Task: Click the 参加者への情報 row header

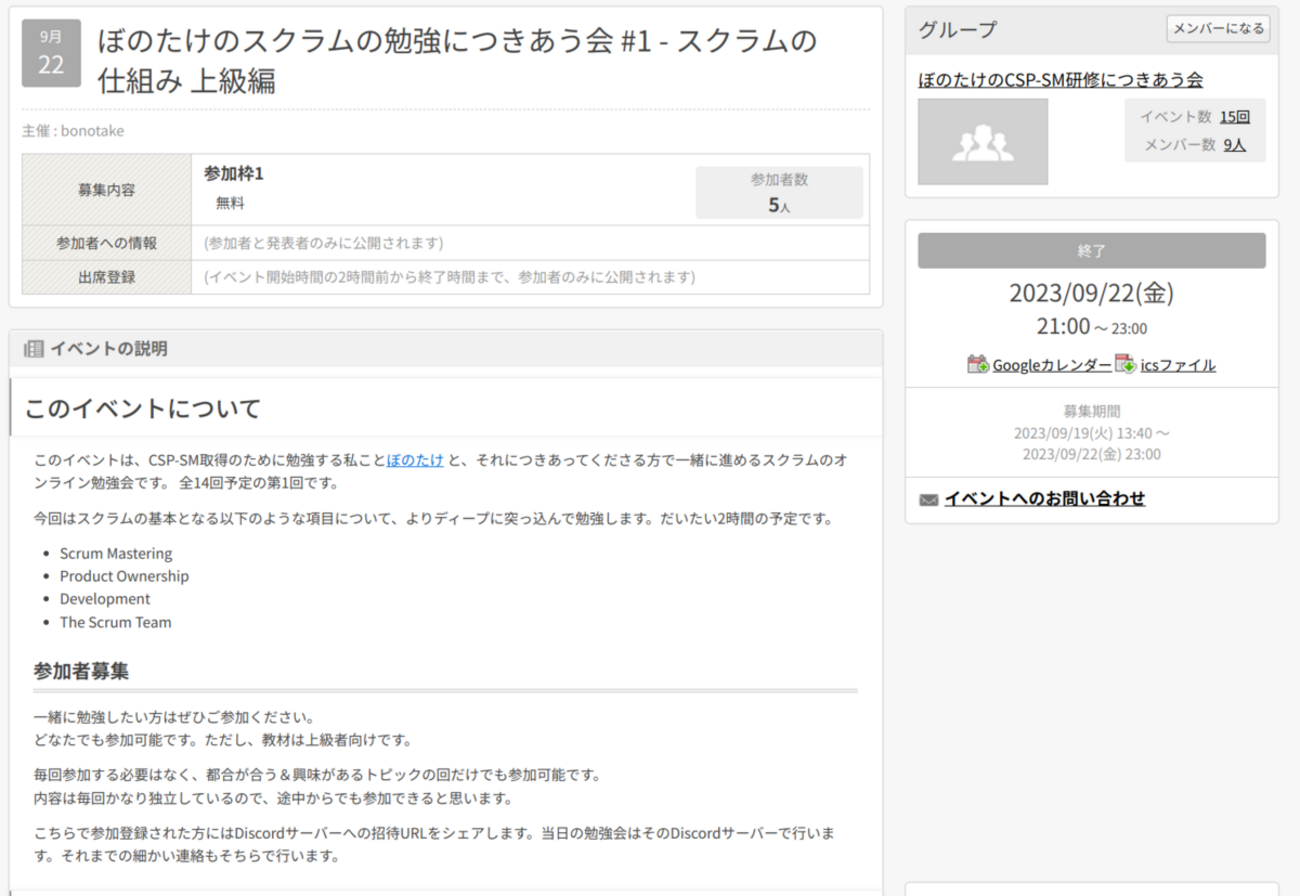Action: [x=106, y=243]
